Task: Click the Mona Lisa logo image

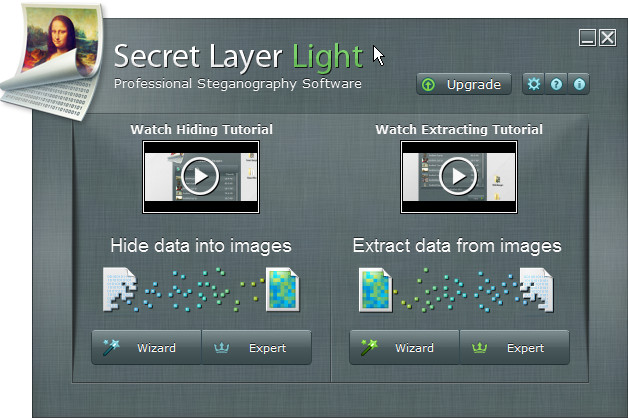Action: point(56,60)
